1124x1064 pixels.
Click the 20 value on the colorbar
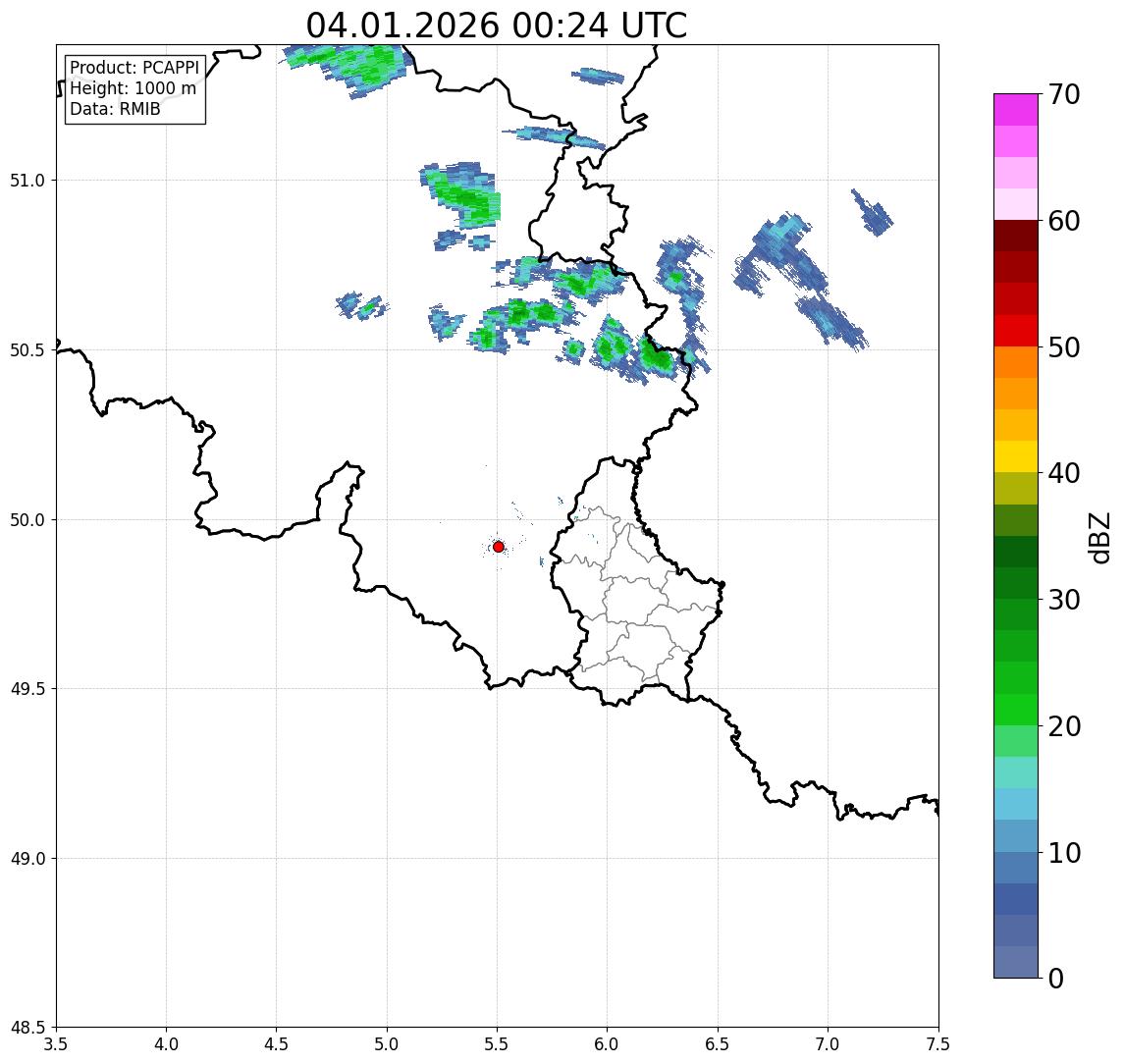pos(1064,726)
